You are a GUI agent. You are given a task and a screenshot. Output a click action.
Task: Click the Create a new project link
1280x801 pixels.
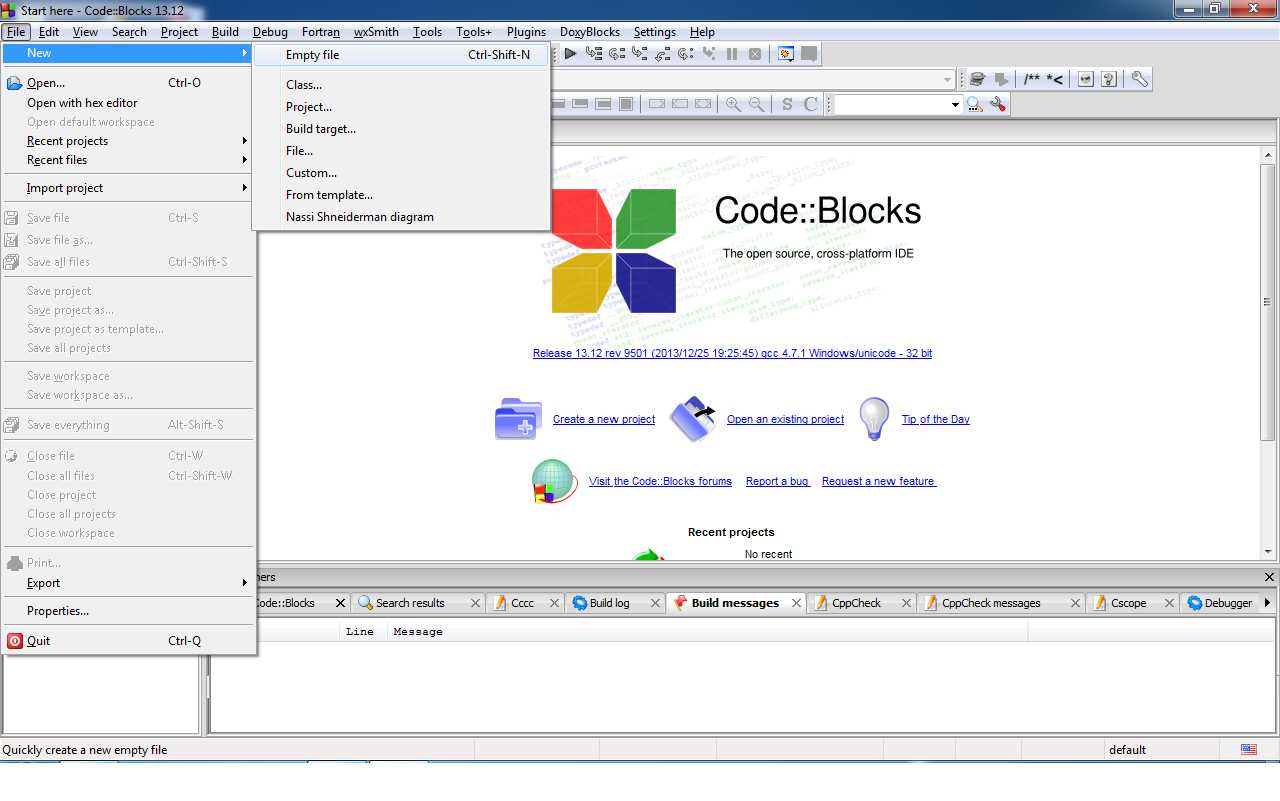(604, 419)
